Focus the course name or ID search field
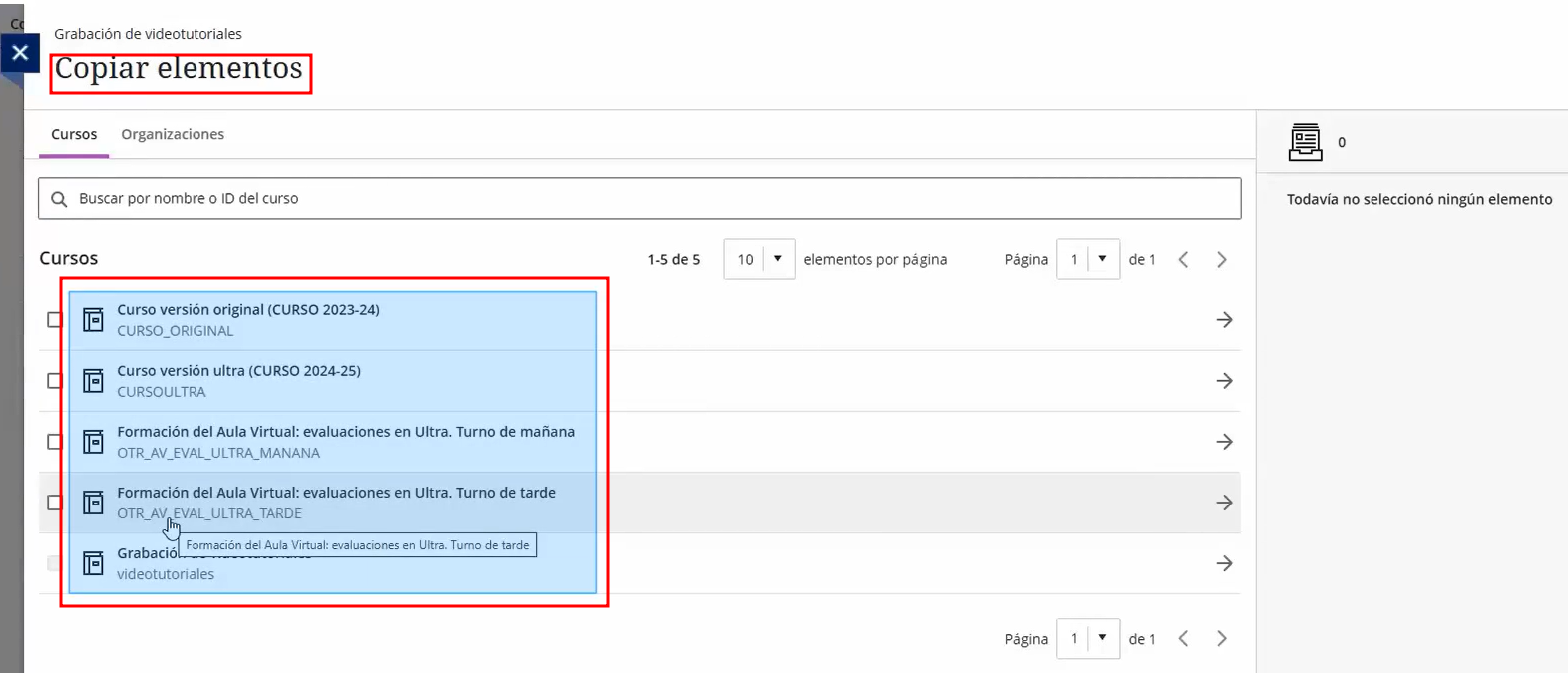The height and width of the screenshot is (673, 1568). tap(638, 199)
